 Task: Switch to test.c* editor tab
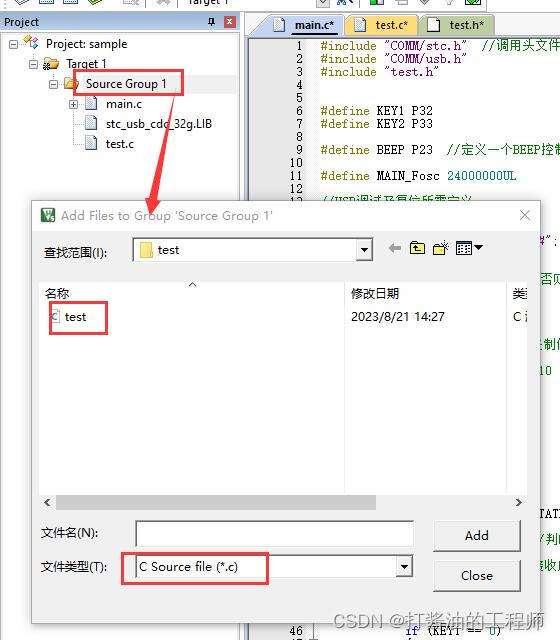pyautogui.click(x=383, y=25)
